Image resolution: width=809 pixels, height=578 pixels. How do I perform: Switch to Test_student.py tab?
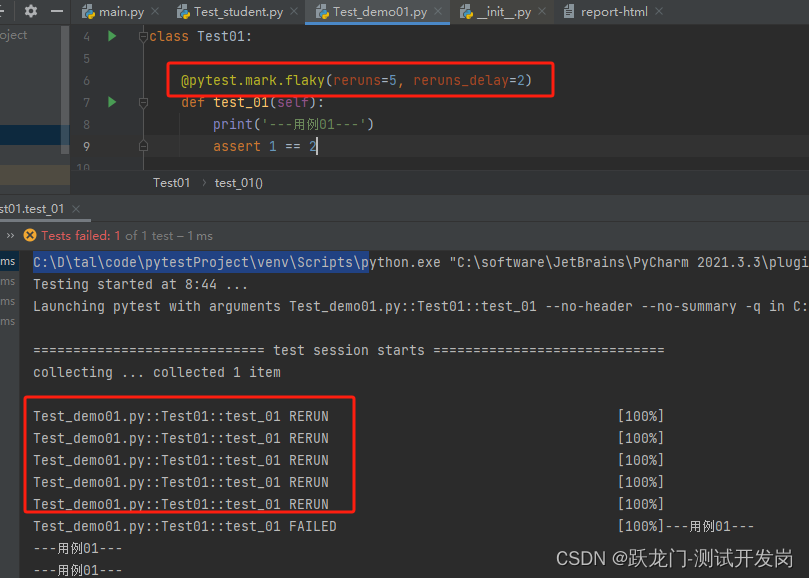238,12
